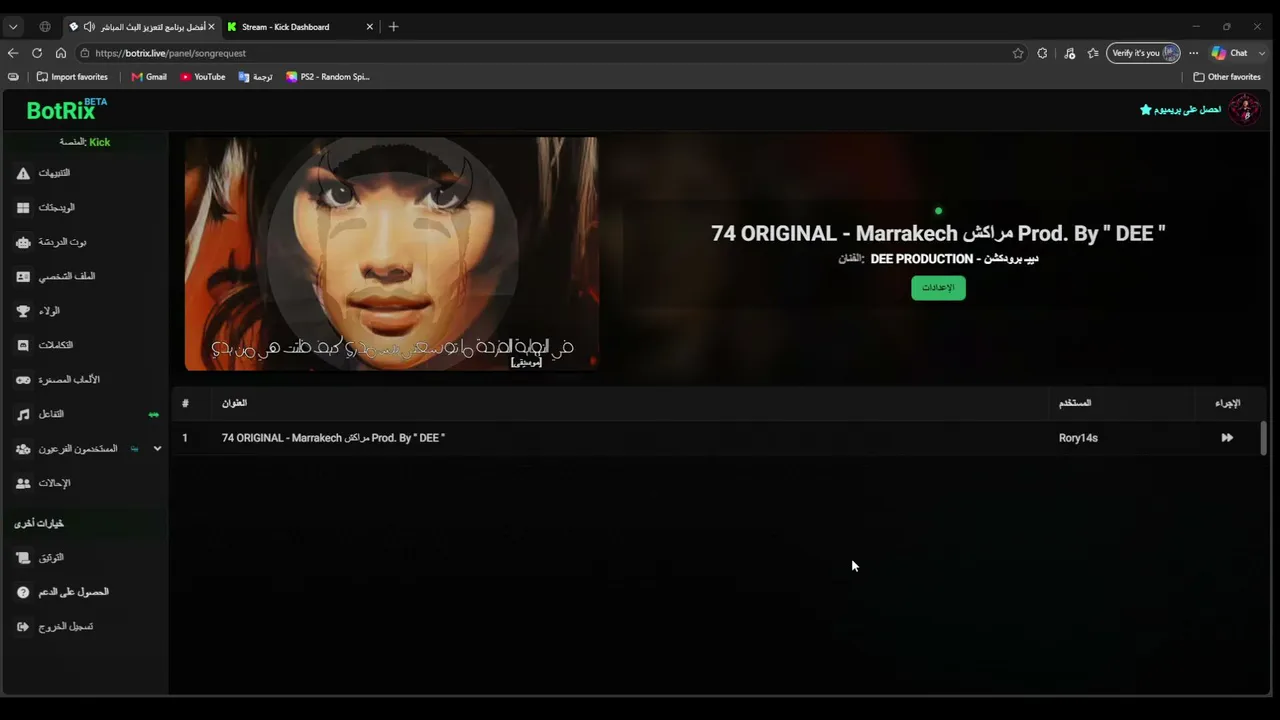Screen dimensions: 1280x720
Task: Click the leftmost bookmarks bar pill icon
Action: [x=13, y=77]
